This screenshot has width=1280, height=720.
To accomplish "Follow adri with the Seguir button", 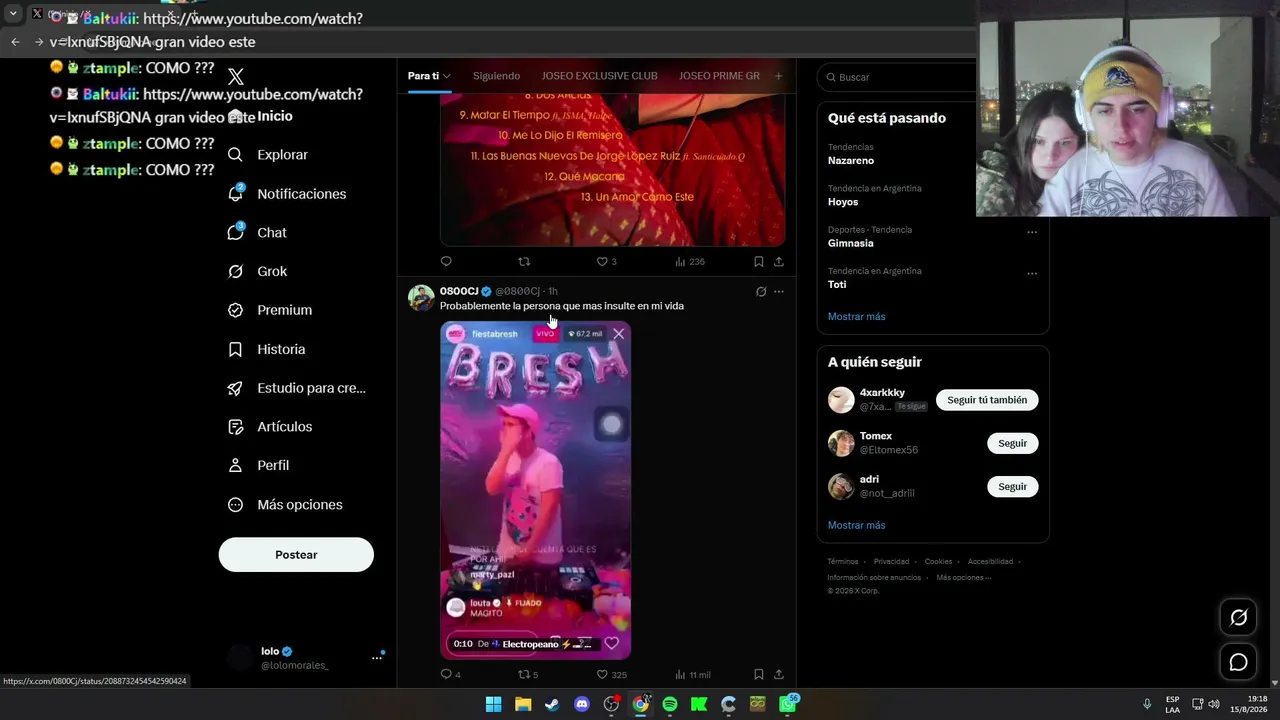I will point(1012,486).
